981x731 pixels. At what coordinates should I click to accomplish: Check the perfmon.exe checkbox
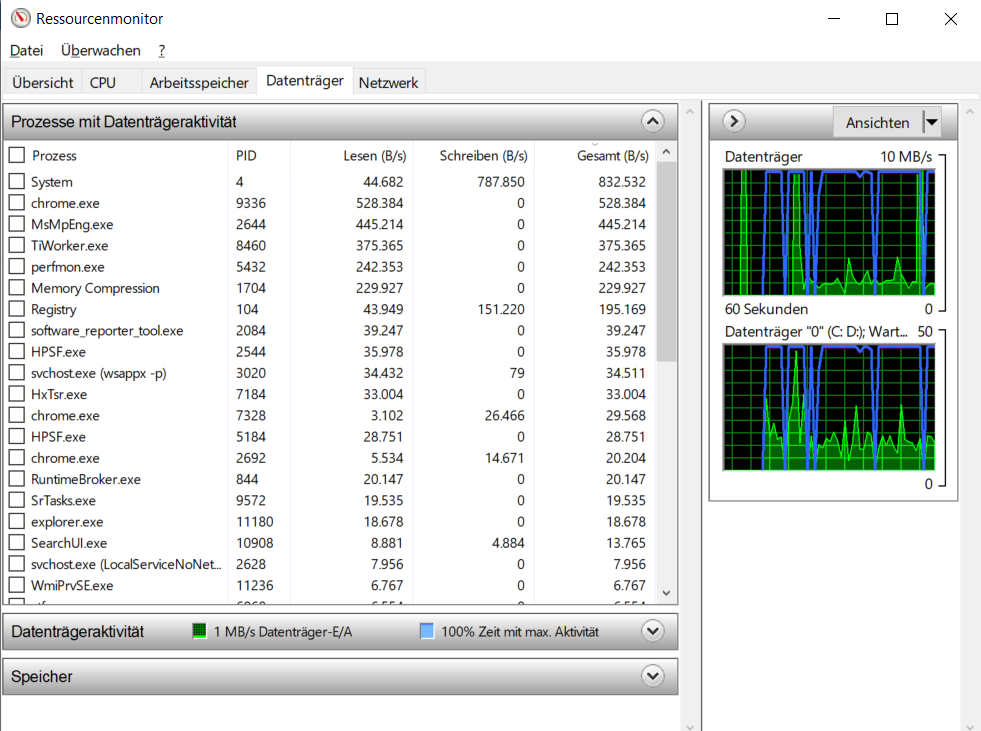click(17, 267)
